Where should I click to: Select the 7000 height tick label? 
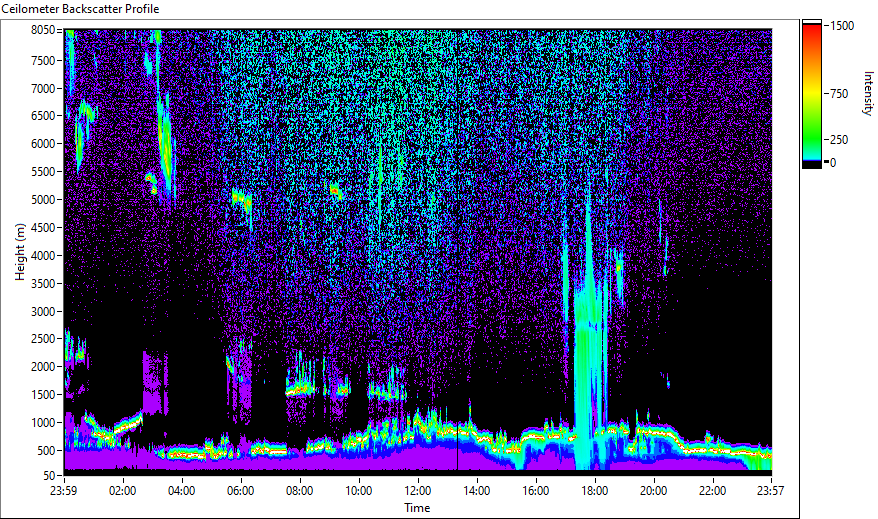coord(43,88)
